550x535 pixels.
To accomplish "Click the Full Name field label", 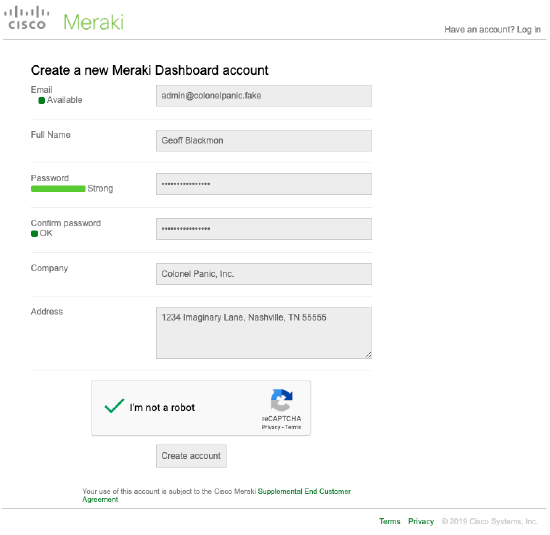I will [x=51, y=135].
